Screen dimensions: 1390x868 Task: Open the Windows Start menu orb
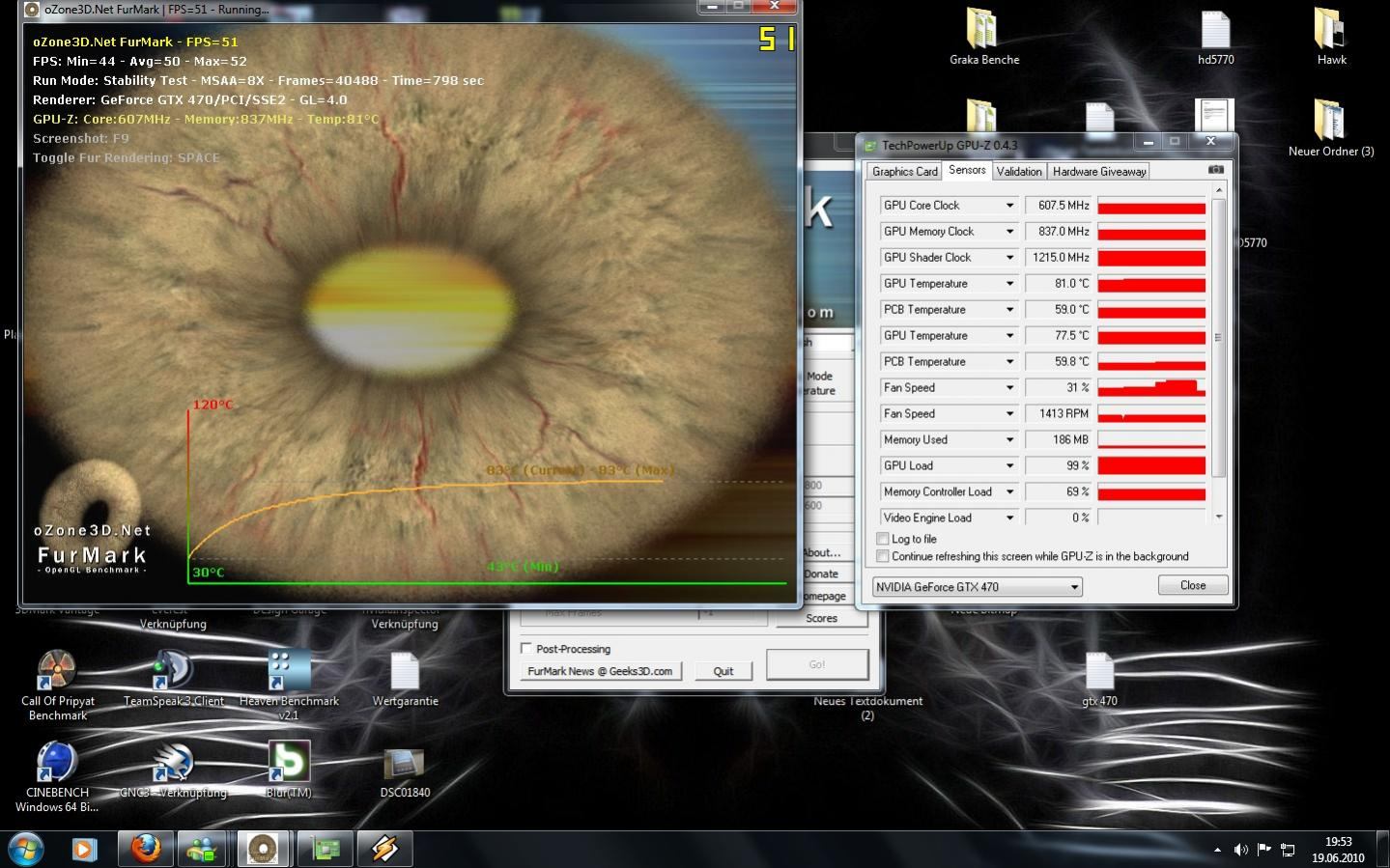[26, 849]
